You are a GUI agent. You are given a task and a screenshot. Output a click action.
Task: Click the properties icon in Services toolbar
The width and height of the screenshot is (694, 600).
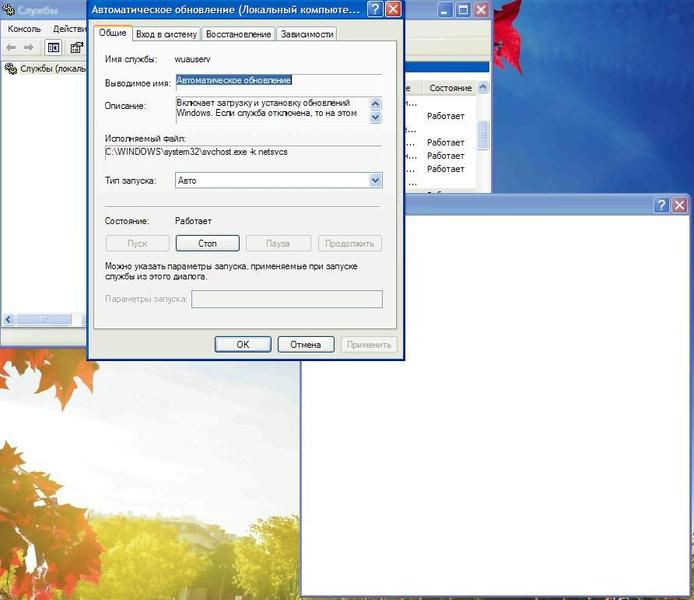(x=77, y=47)
